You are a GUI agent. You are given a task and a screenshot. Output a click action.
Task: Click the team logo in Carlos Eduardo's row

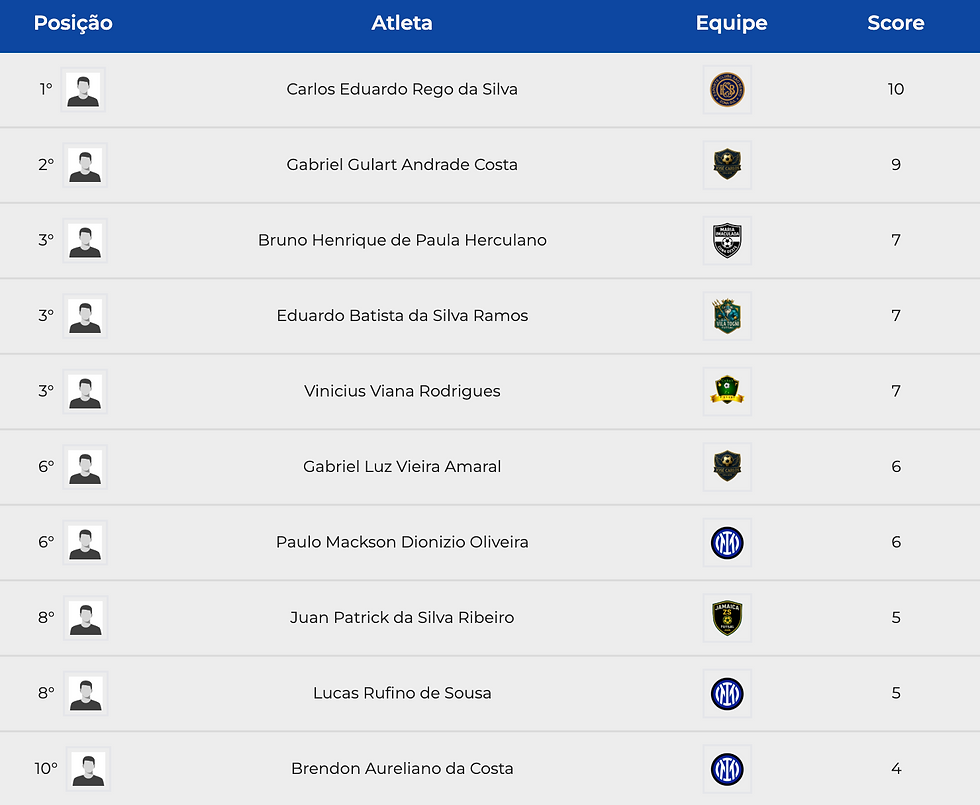727,90
